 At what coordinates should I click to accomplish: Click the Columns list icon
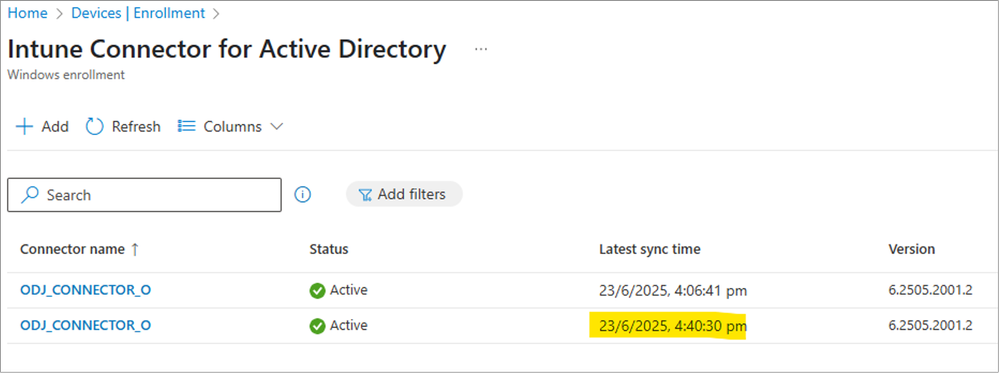[x=186, y=127]
